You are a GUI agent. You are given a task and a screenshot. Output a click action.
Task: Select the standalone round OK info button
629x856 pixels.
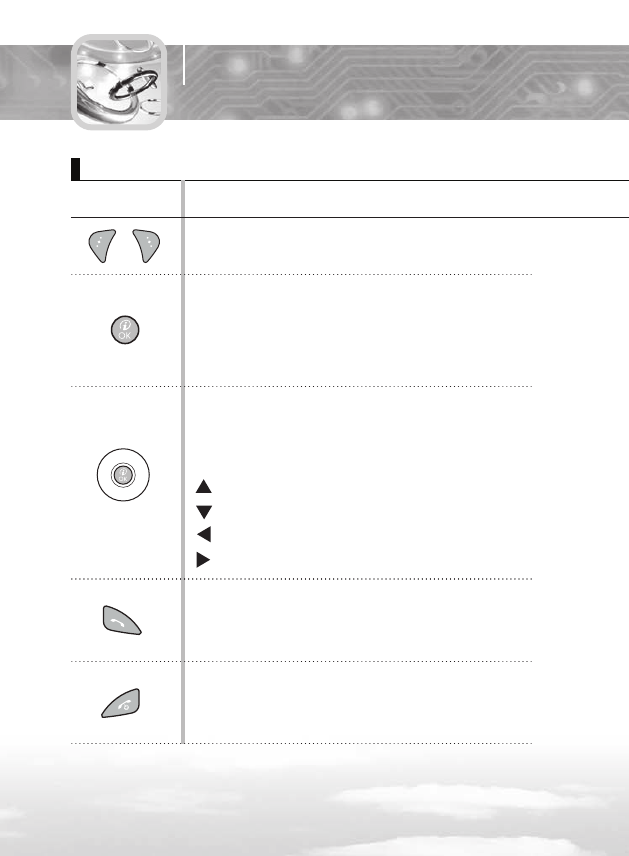click(x=125, y=330)
